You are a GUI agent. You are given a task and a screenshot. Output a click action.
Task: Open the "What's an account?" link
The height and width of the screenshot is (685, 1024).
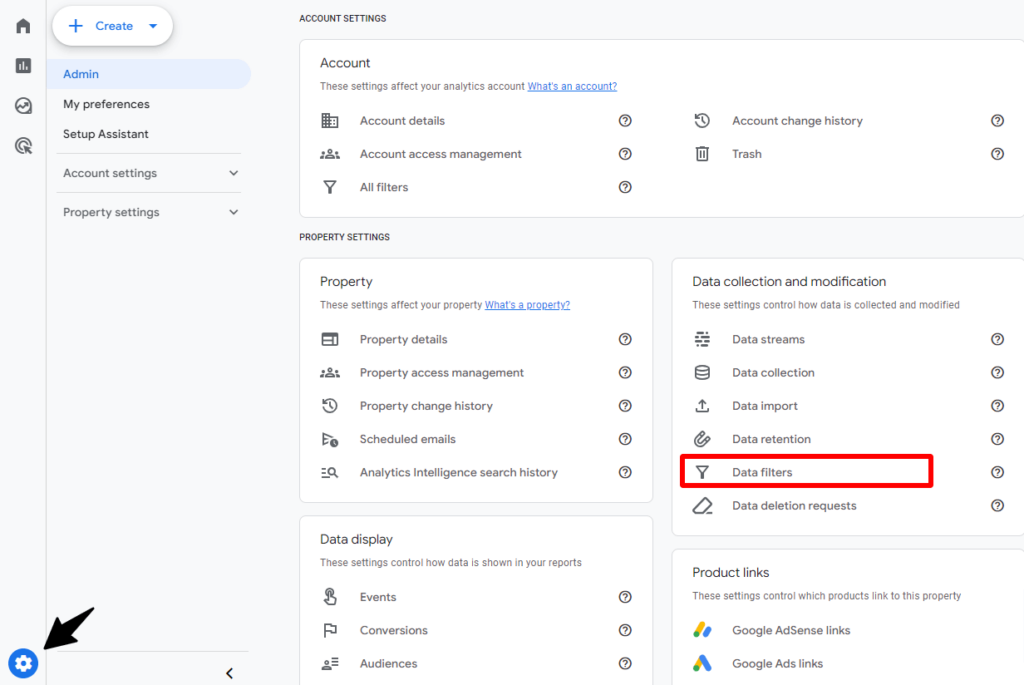point(572,87)
